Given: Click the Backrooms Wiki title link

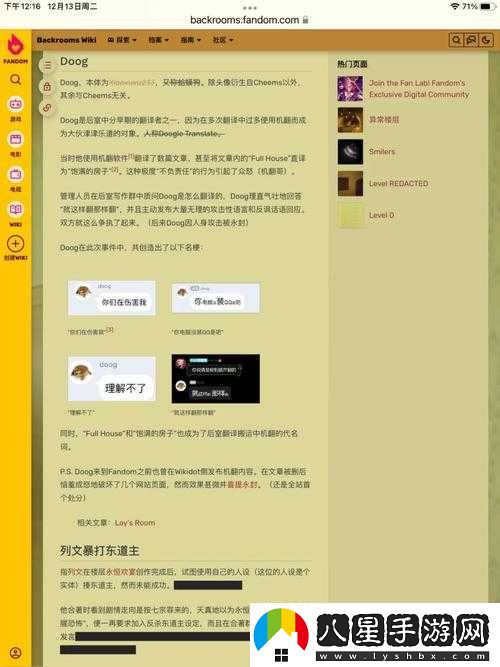Looking at the screenshot, I should point(66,40).
